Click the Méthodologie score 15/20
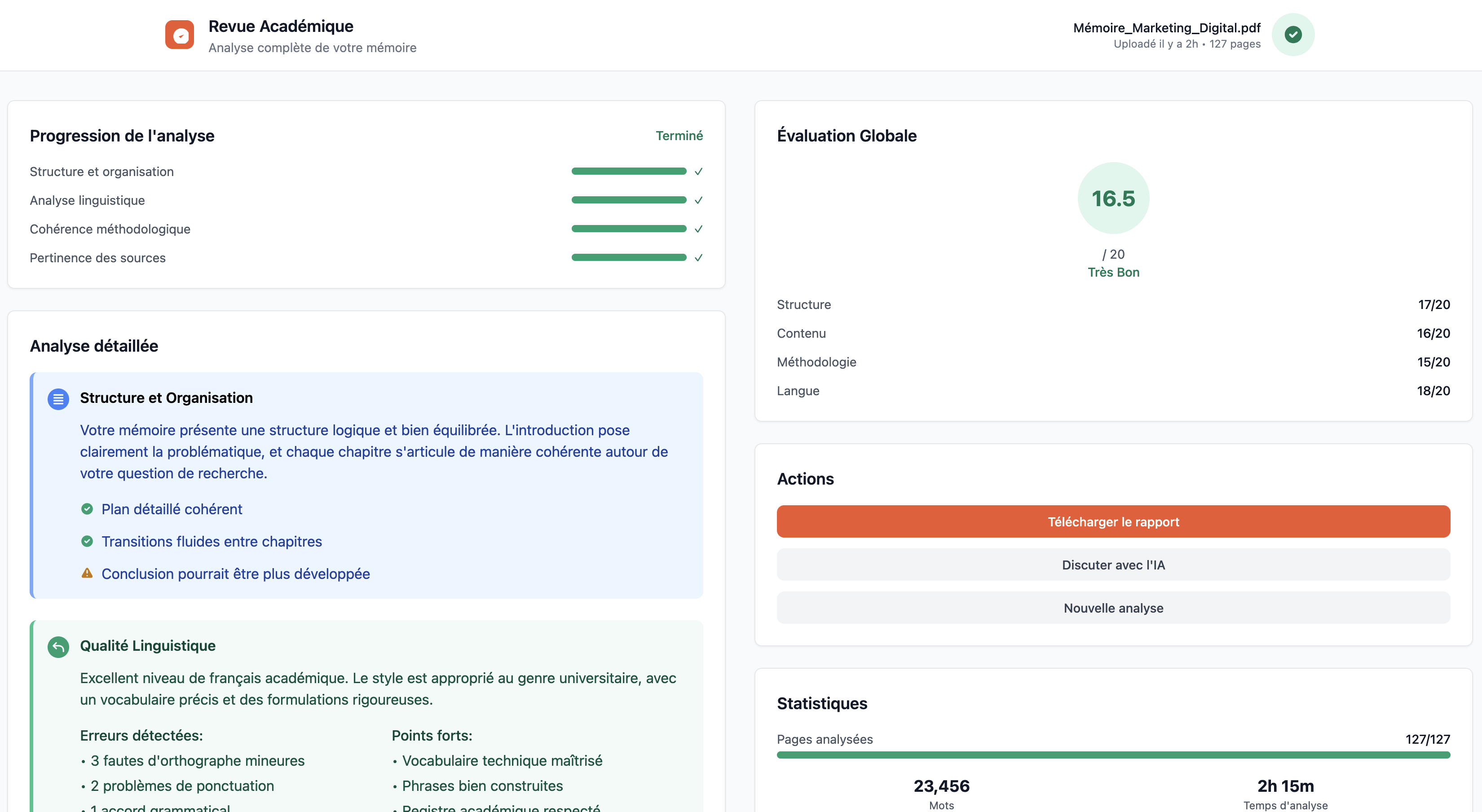The image size is (1482, 812). pos(1433,362)
